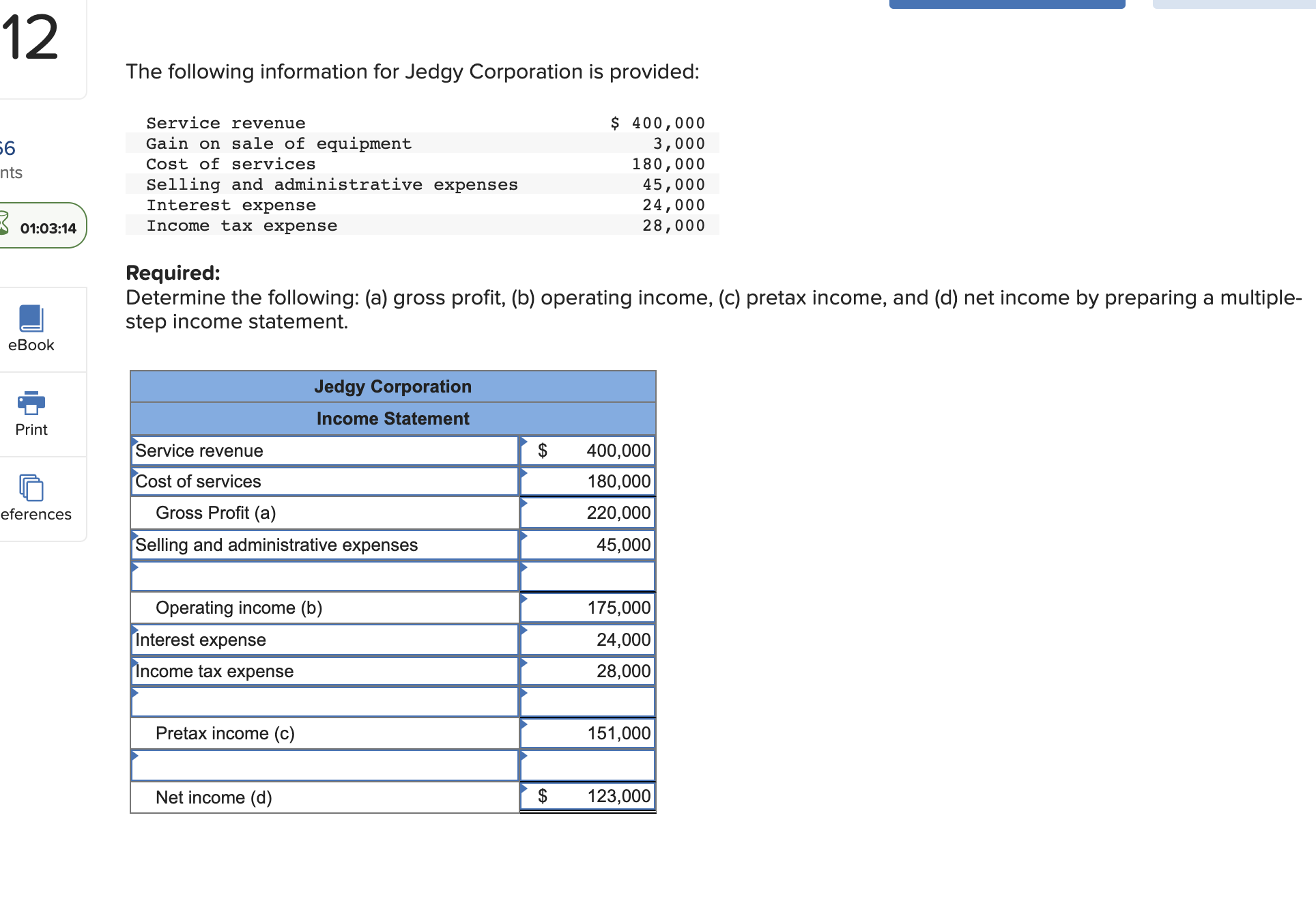Open the Interest expense label dropdown

point(134,633)
